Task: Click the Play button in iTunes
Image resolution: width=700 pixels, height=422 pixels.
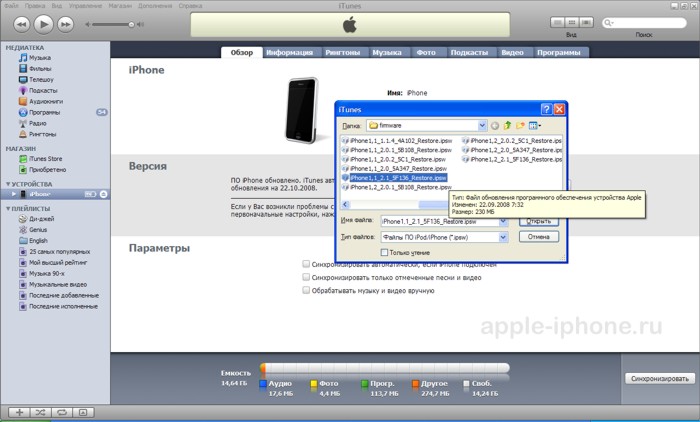Action: click(43, 24)
